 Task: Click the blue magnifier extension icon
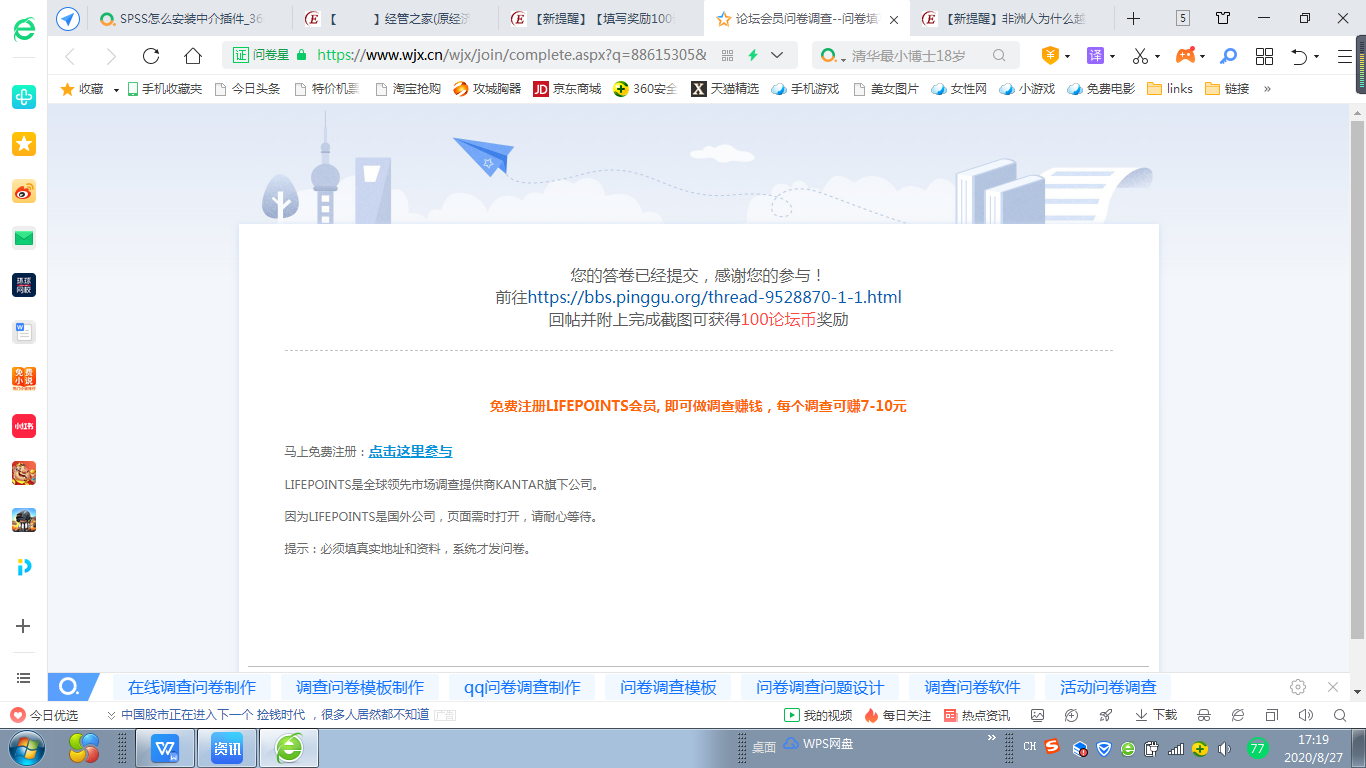[x=1229, y=56]
